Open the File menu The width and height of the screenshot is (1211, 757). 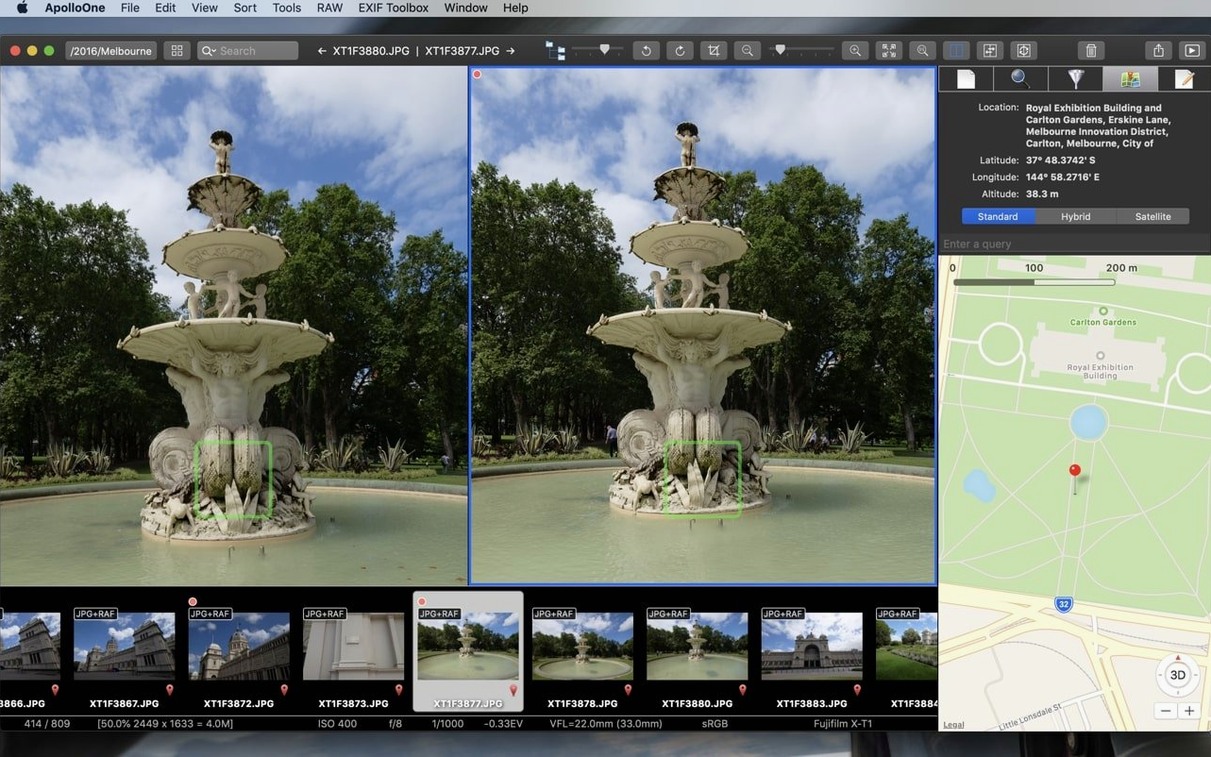[x=130, y=8]
